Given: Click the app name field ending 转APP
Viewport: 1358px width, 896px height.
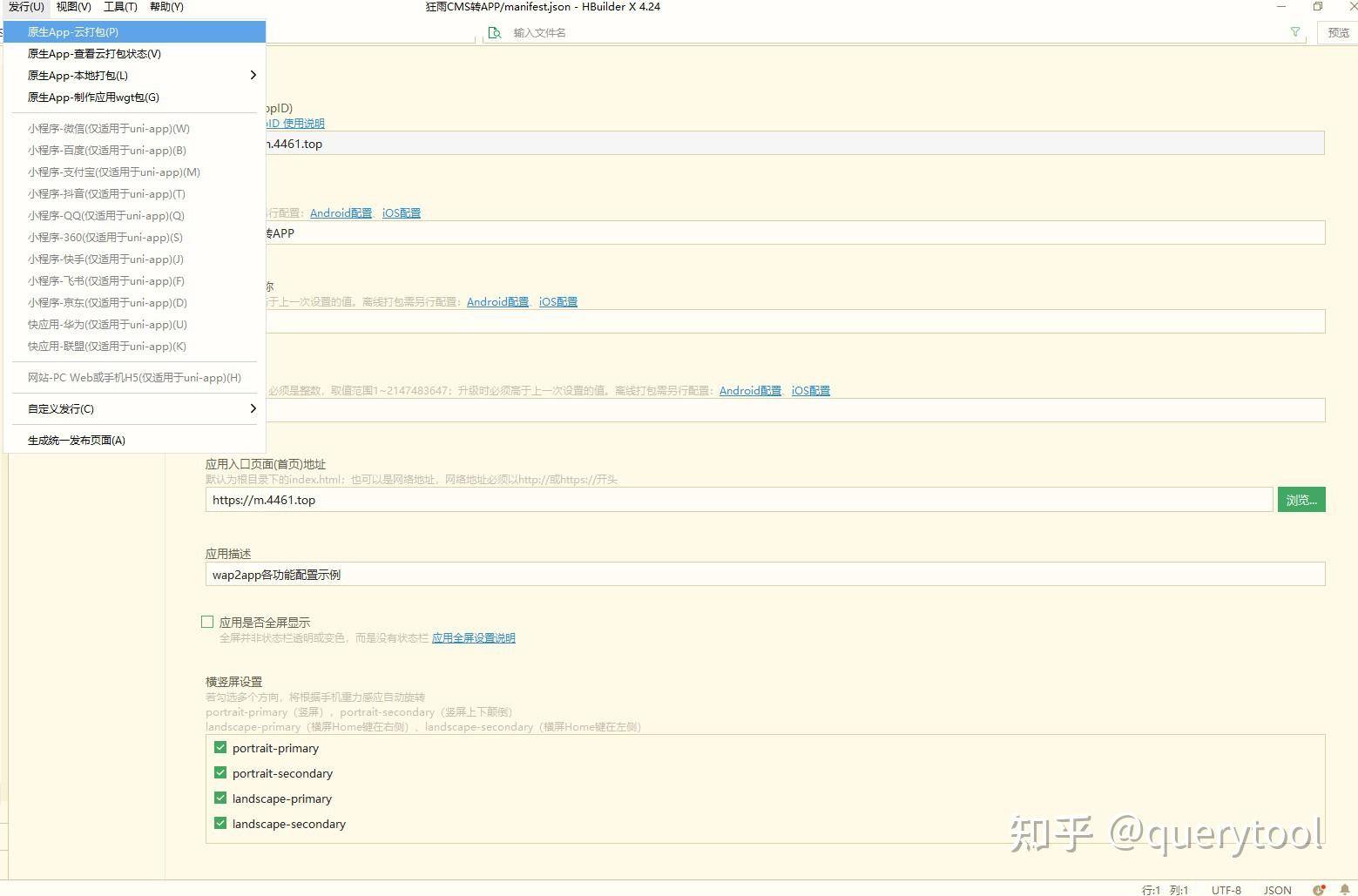Looking at the screenshot, I should [x=794, y=233].
